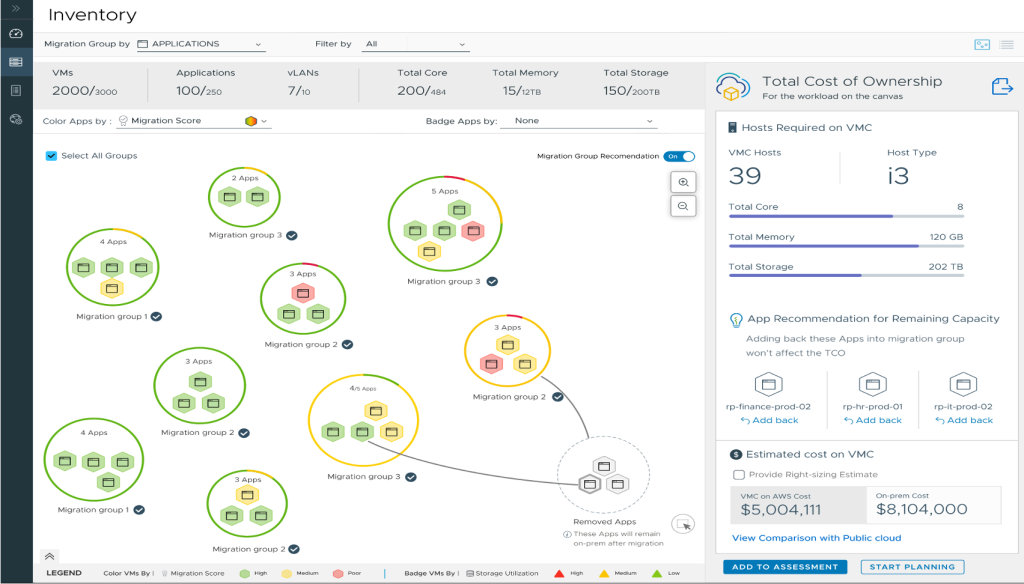
Task: Click ADD TO ASSESSMENT button
Action: coord(785,567)
